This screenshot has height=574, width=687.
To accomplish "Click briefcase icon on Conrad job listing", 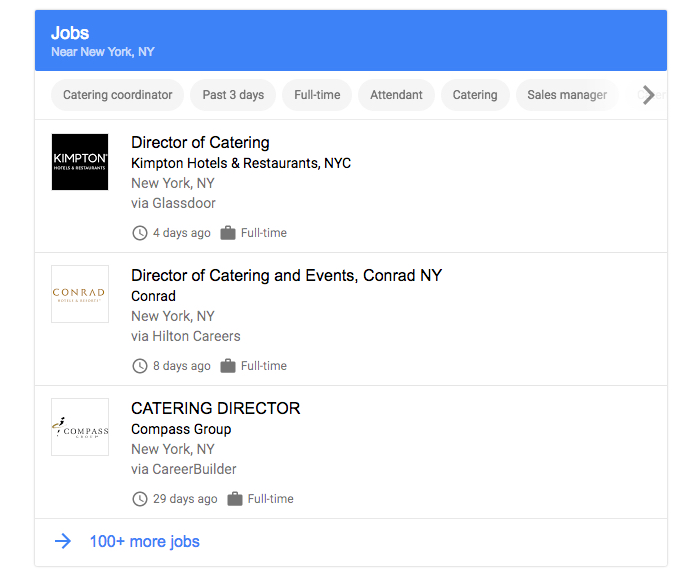I will click(228, 366).
